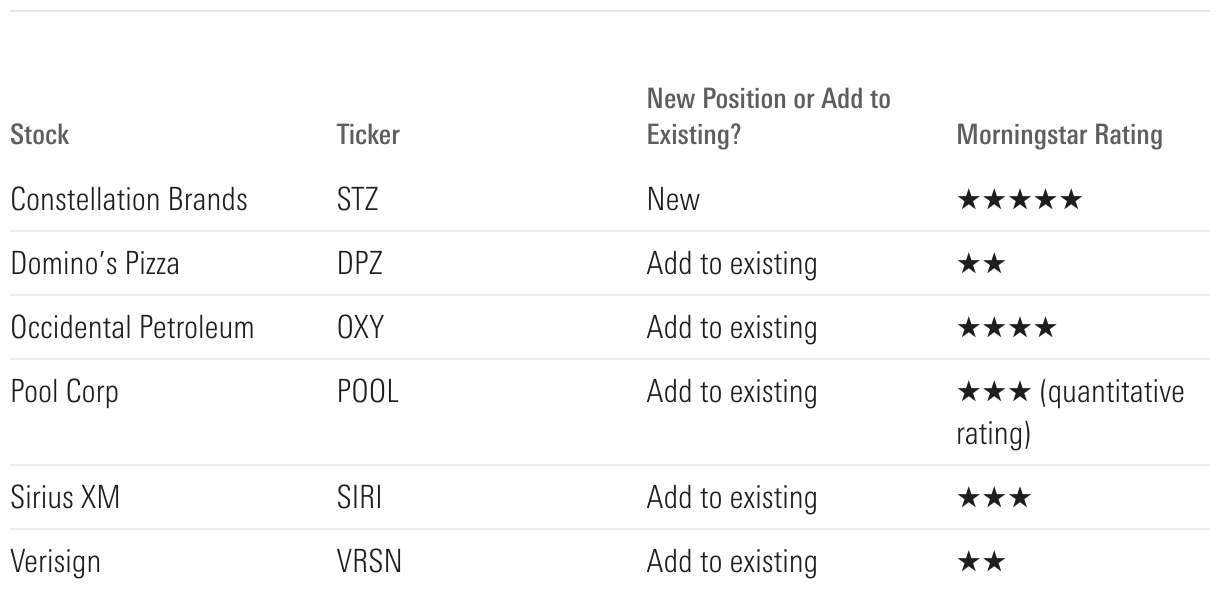
Task: Click the five-star rating for Constellation Brands
Action: [1019, 200]
